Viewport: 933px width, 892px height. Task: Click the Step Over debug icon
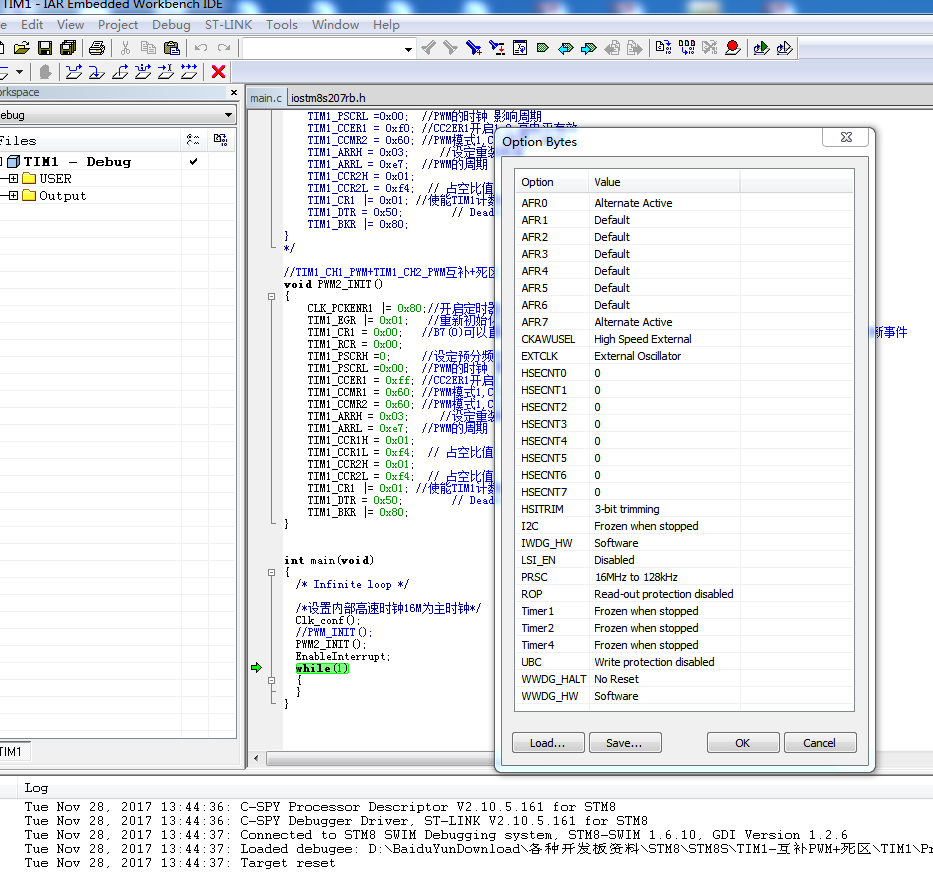pyautogui.click(x=73, y=72)
